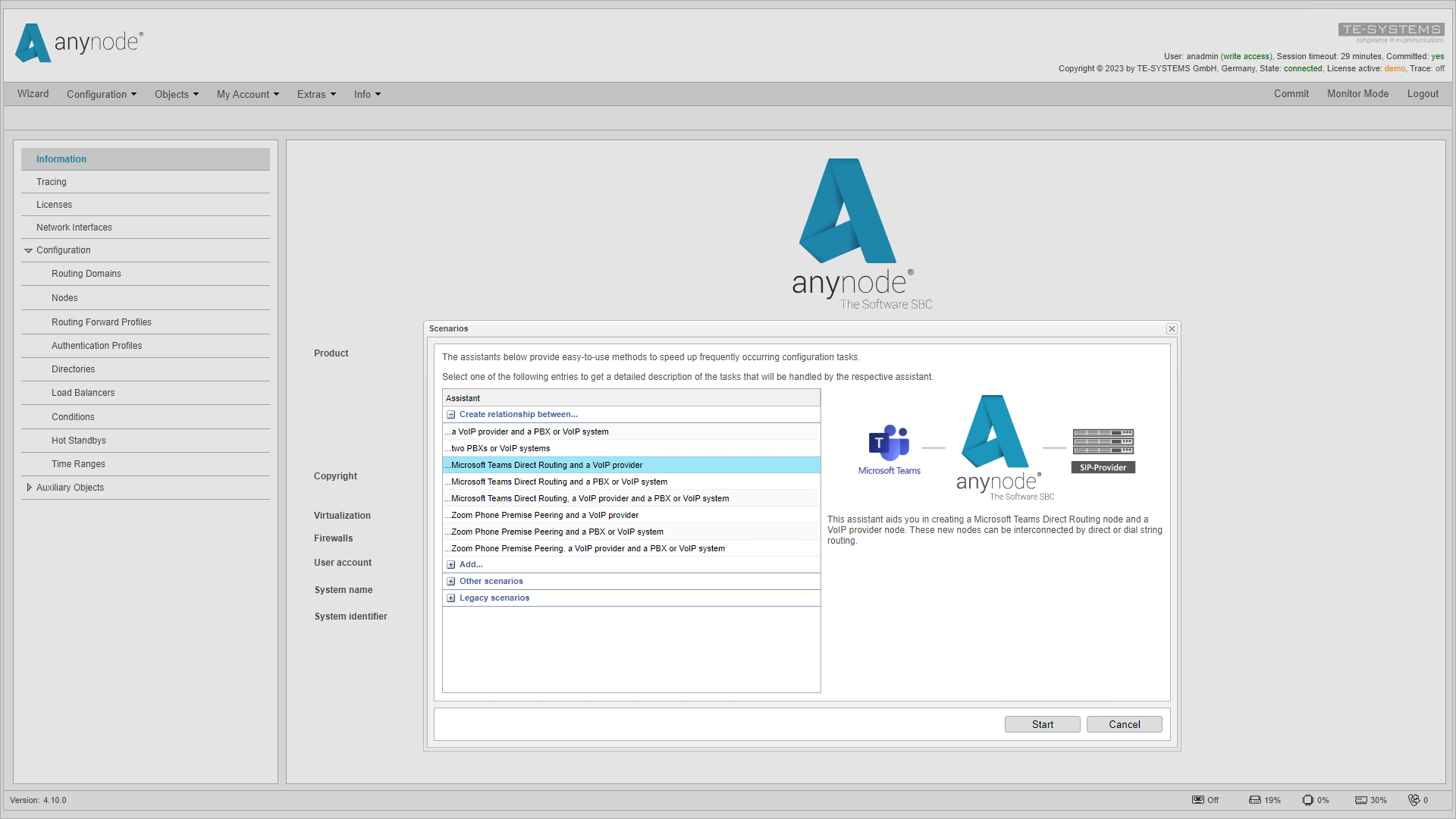Open Routing Forward Profiles
Viewport: 1456px width, 819px height.
point(146,322)
